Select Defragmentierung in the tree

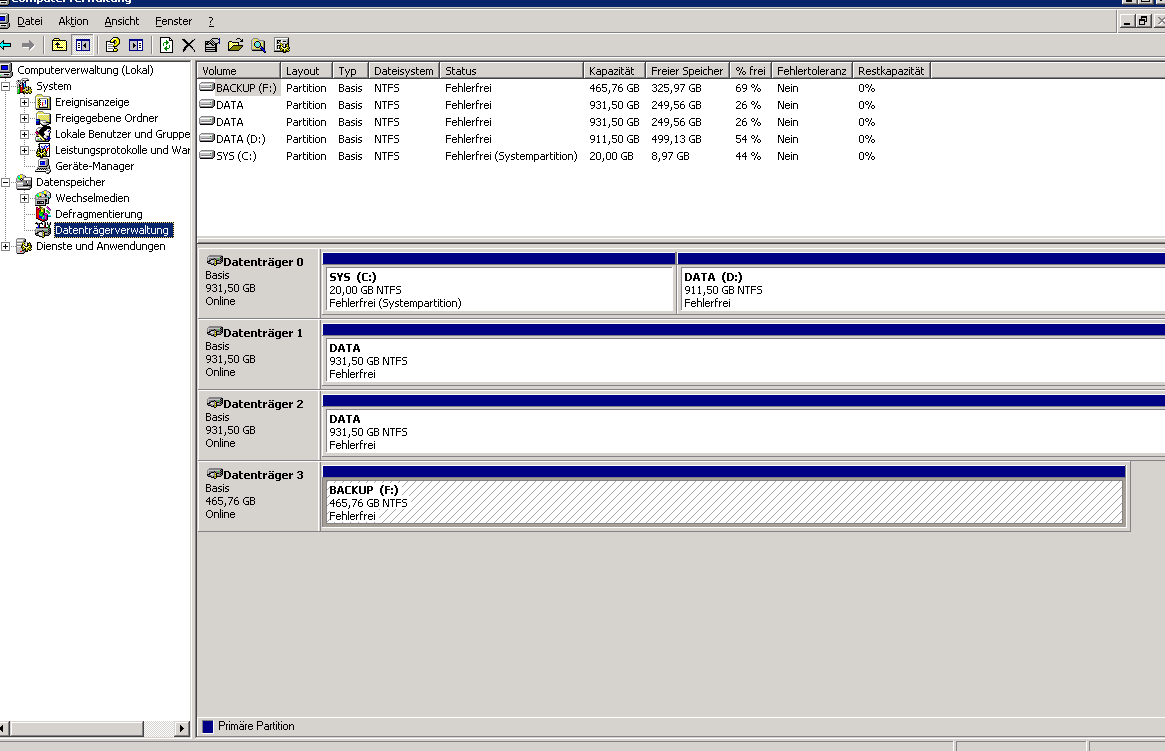(x=99, y=214)
